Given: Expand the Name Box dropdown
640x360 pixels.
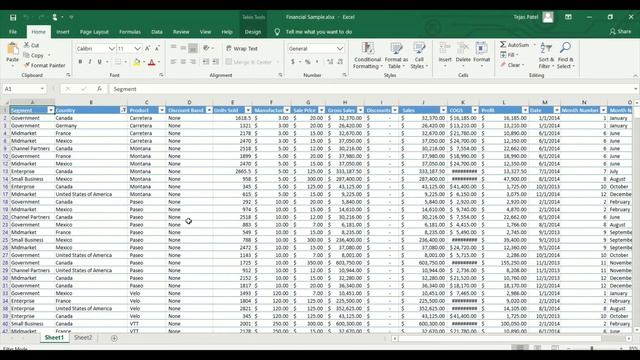Looking at the screenshot, I should (42, 89).
